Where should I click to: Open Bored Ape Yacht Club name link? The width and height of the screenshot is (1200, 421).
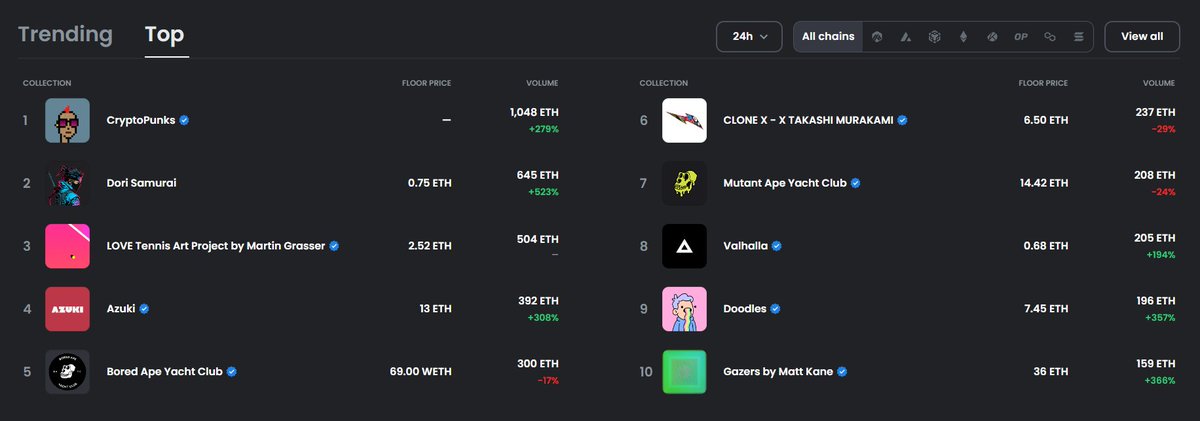point(165,372)
